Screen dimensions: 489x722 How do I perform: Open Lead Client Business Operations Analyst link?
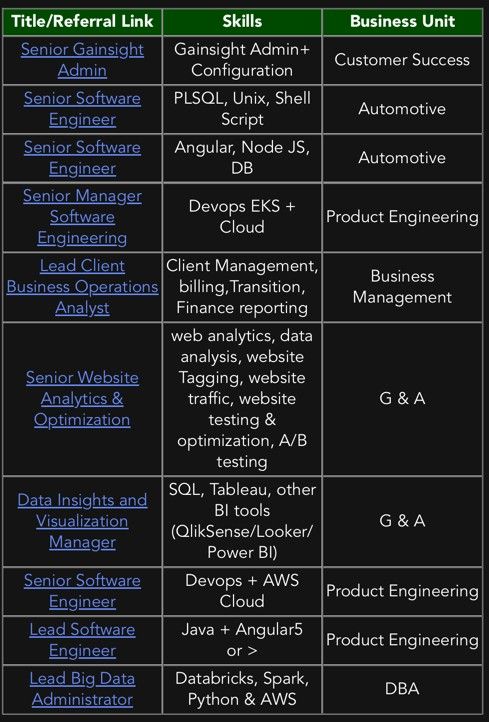coord(82,287)
